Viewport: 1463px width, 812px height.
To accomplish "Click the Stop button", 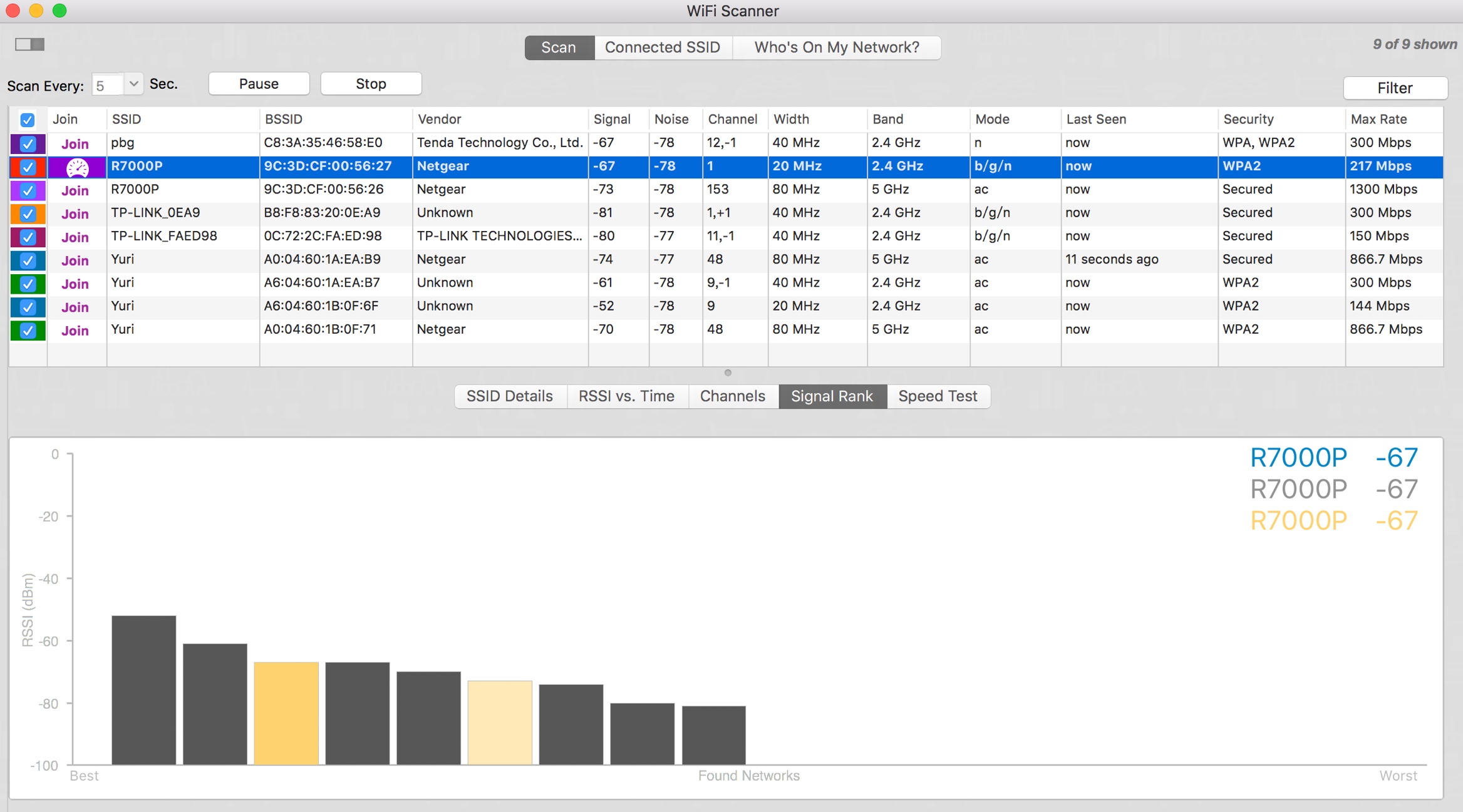I will coord(370,84).
